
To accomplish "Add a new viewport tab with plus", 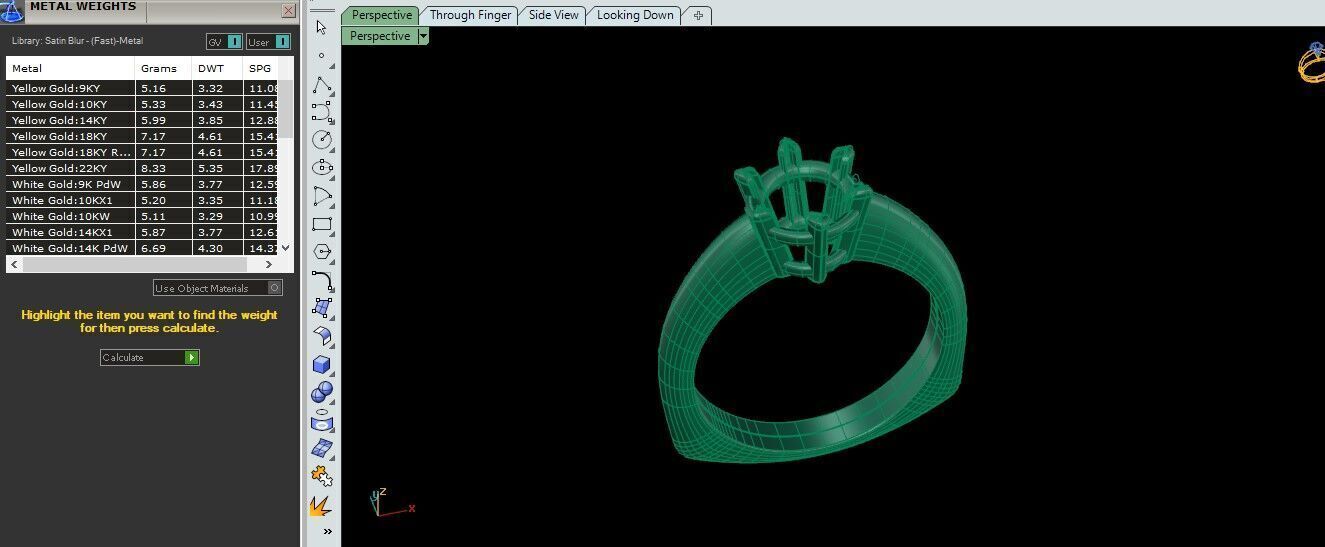I will pyautogui.click(x=698, y=15).
